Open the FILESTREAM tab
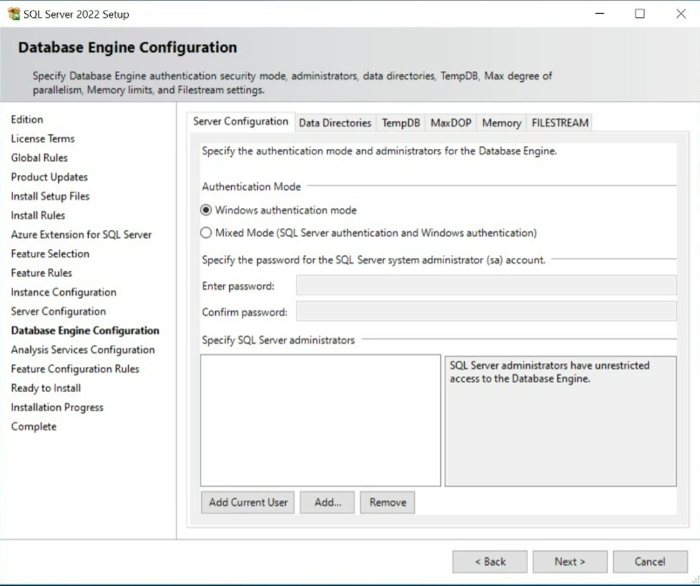The width and height of the screenshot is (700, 586). point(560,123)
